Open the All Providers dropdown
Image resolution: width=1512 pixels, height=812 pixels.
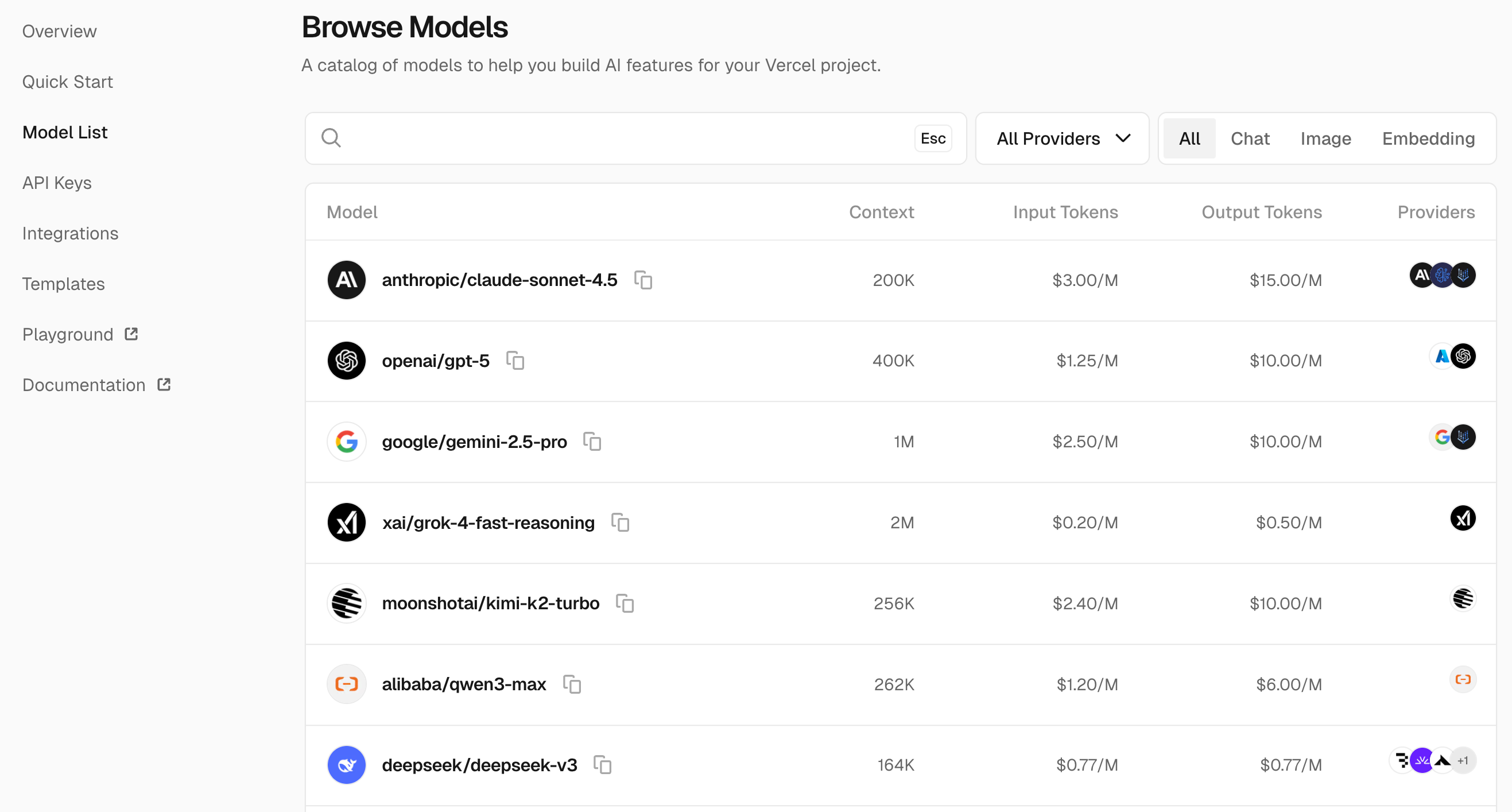(1062, 138)
